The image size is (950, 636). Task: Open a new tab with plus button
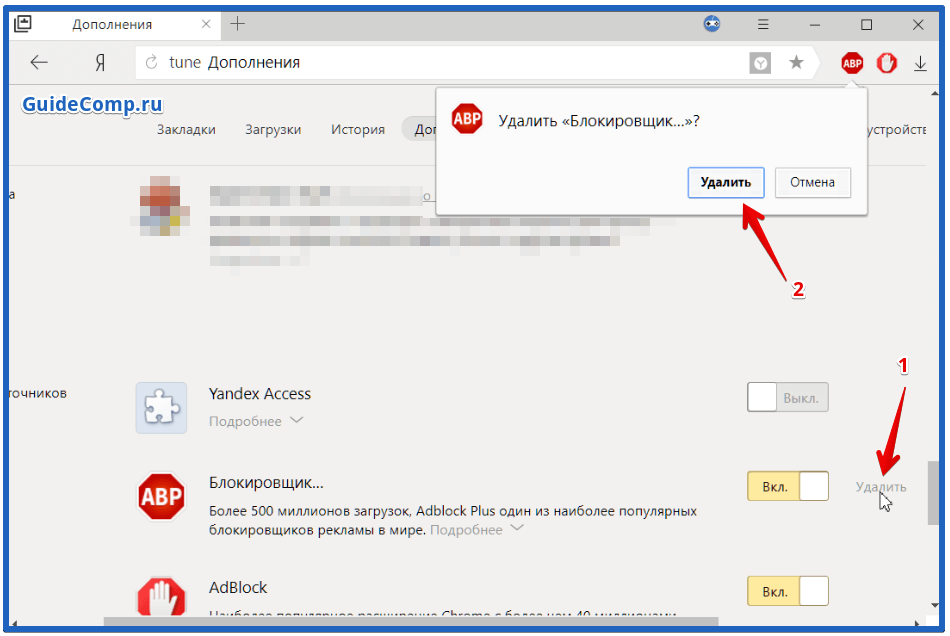tap(238, 24)
